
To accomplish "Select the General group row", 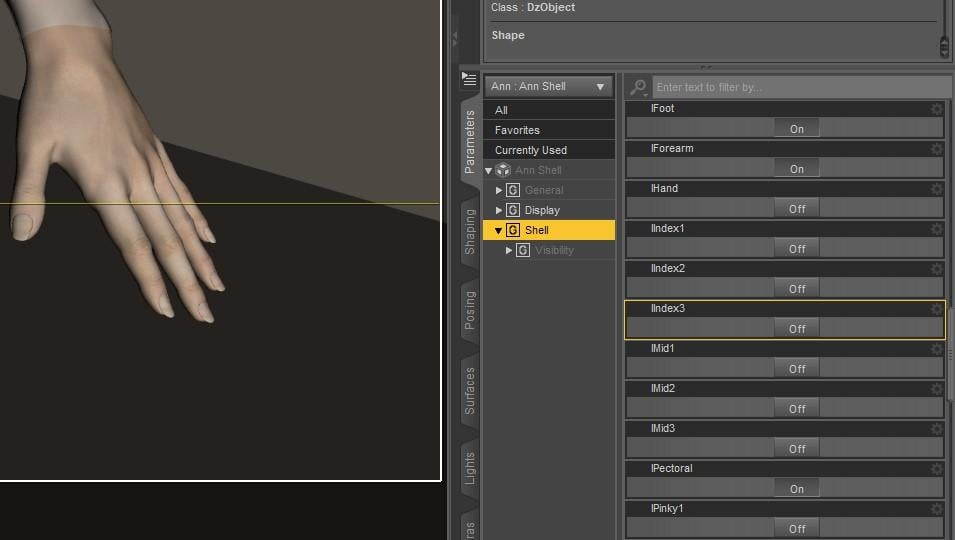I will click(x=549, y=190).
